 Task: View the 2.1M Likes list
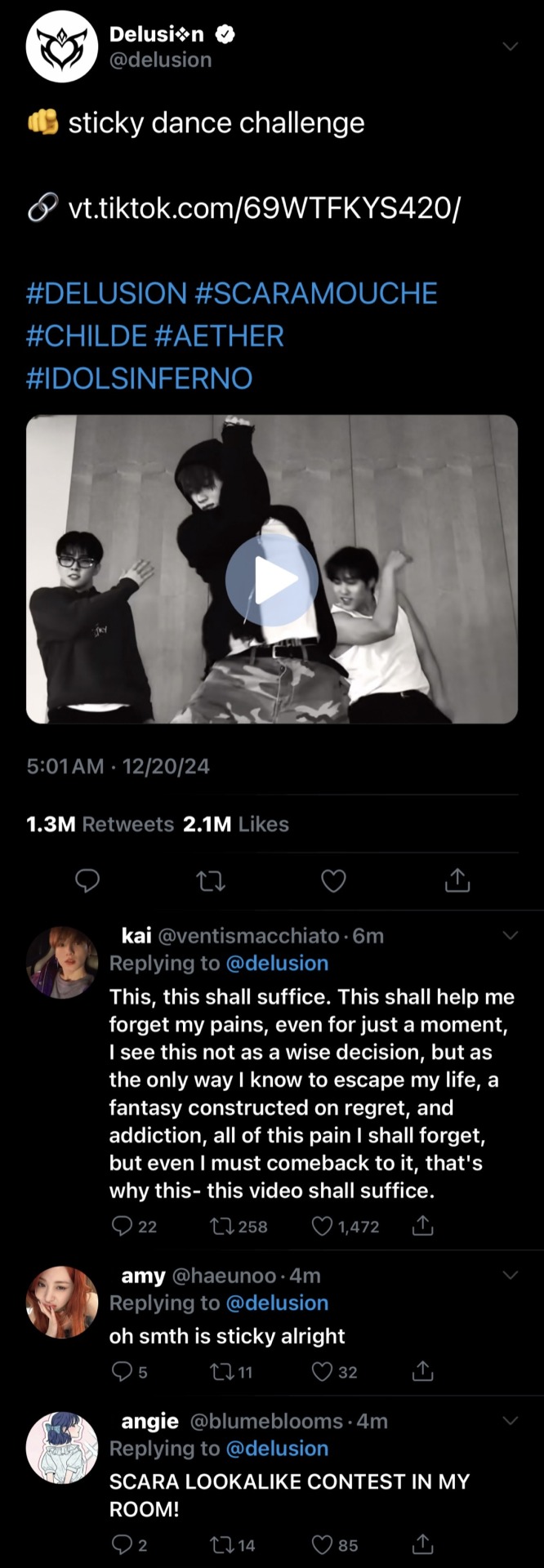point(236,824)
